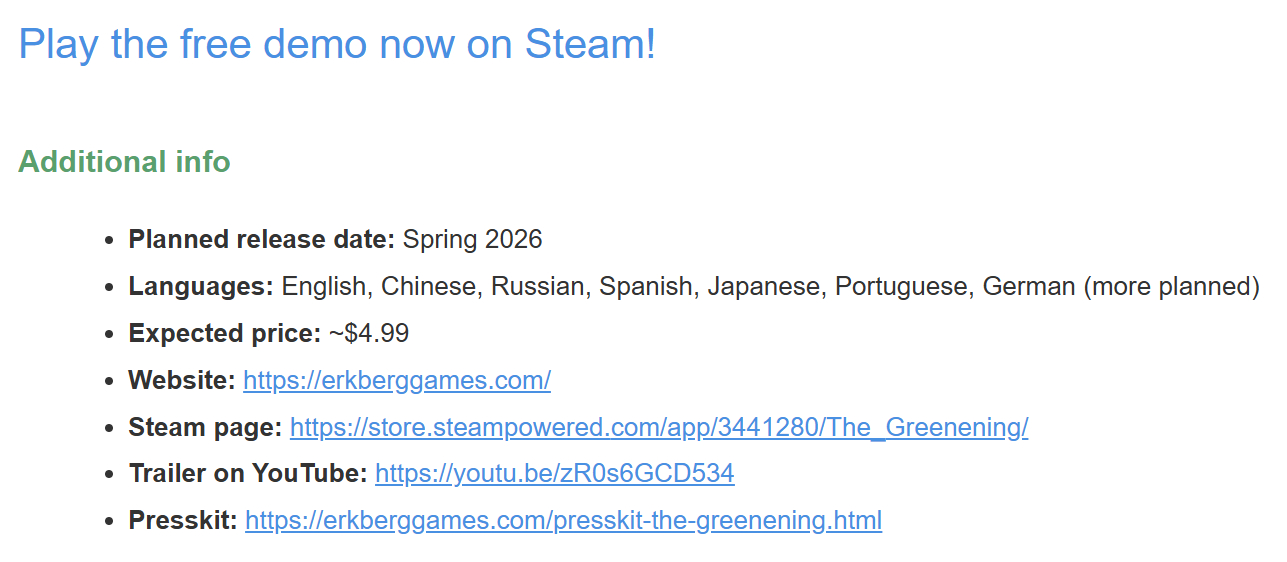Open the Steam store page link for The Greenening
The width and height of the screenshot is (1287, 562).
658,428
